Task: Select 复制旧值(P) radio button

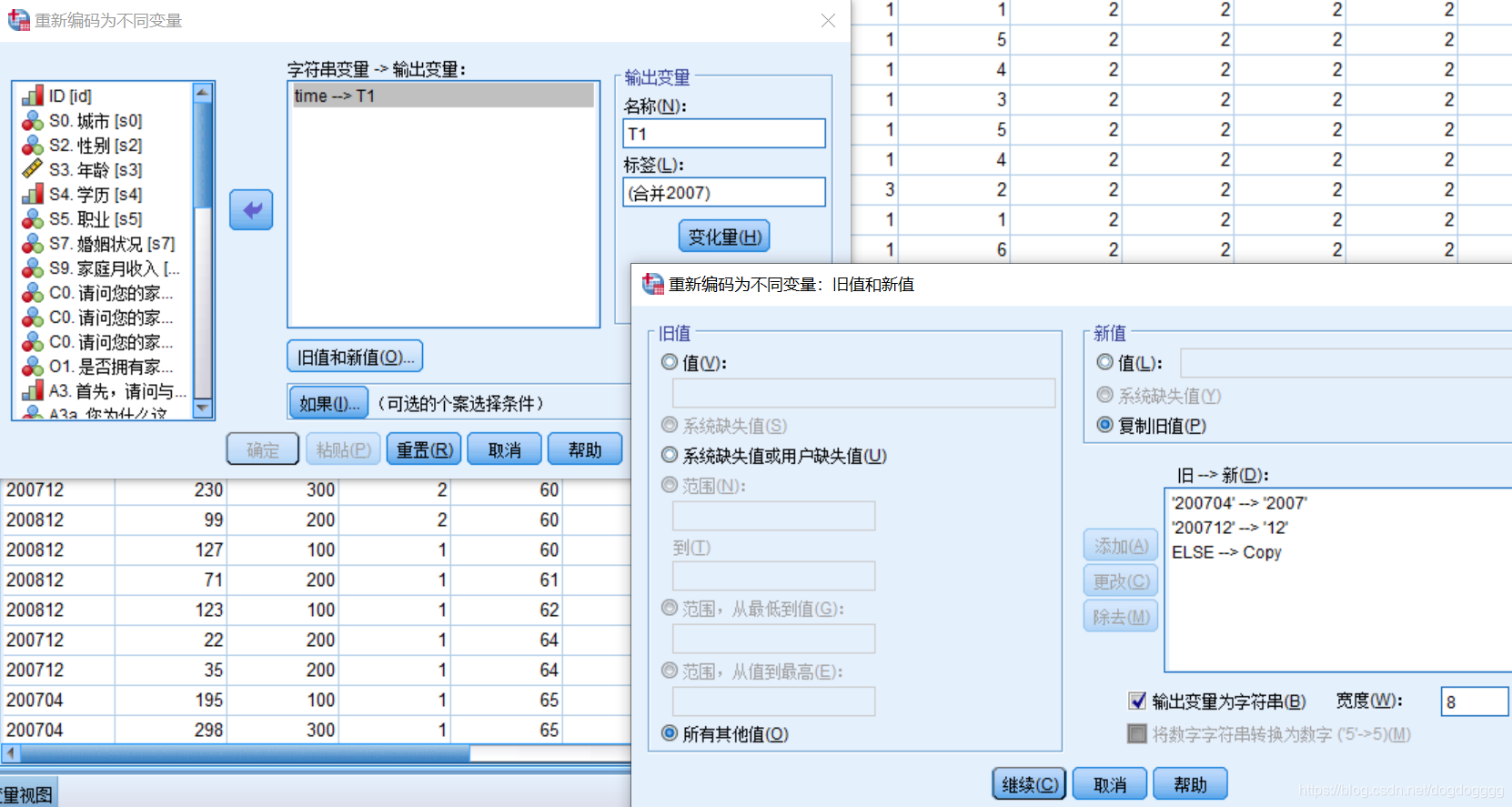Action: coord(1104,425)
